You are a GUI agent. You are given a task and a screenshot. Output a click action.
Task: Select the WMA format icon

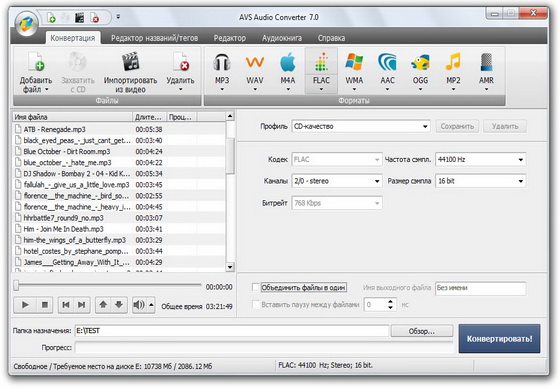tap(354, 63)
